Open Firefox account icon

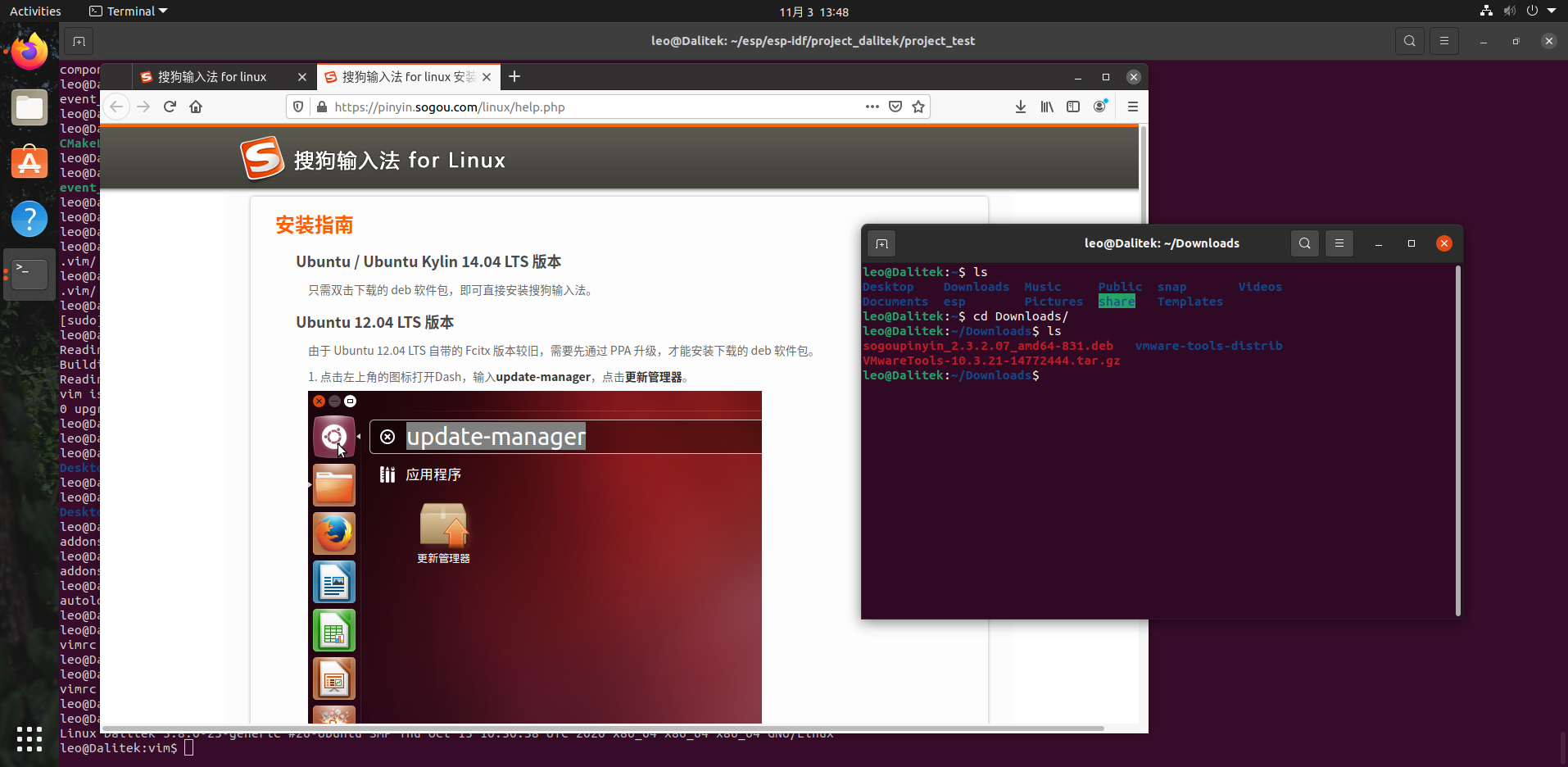[x=1099, y=107]
